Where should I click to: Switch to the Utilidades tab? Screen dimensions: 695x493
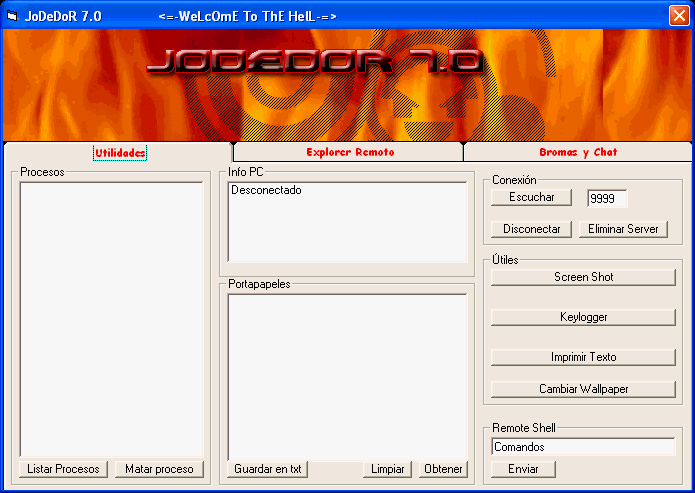click(x=120, y=152)
